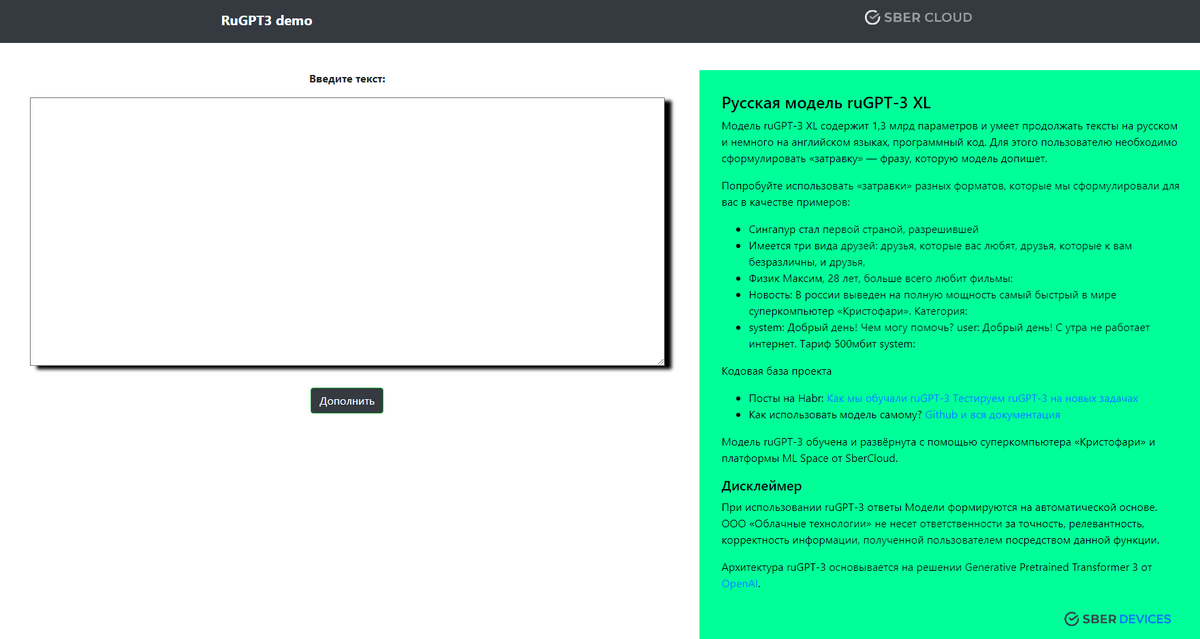Select the example 'Физик Максим, 28 лет' prompt
Image resolution: width=1200 pixels, height=639 pixels.
881,278
